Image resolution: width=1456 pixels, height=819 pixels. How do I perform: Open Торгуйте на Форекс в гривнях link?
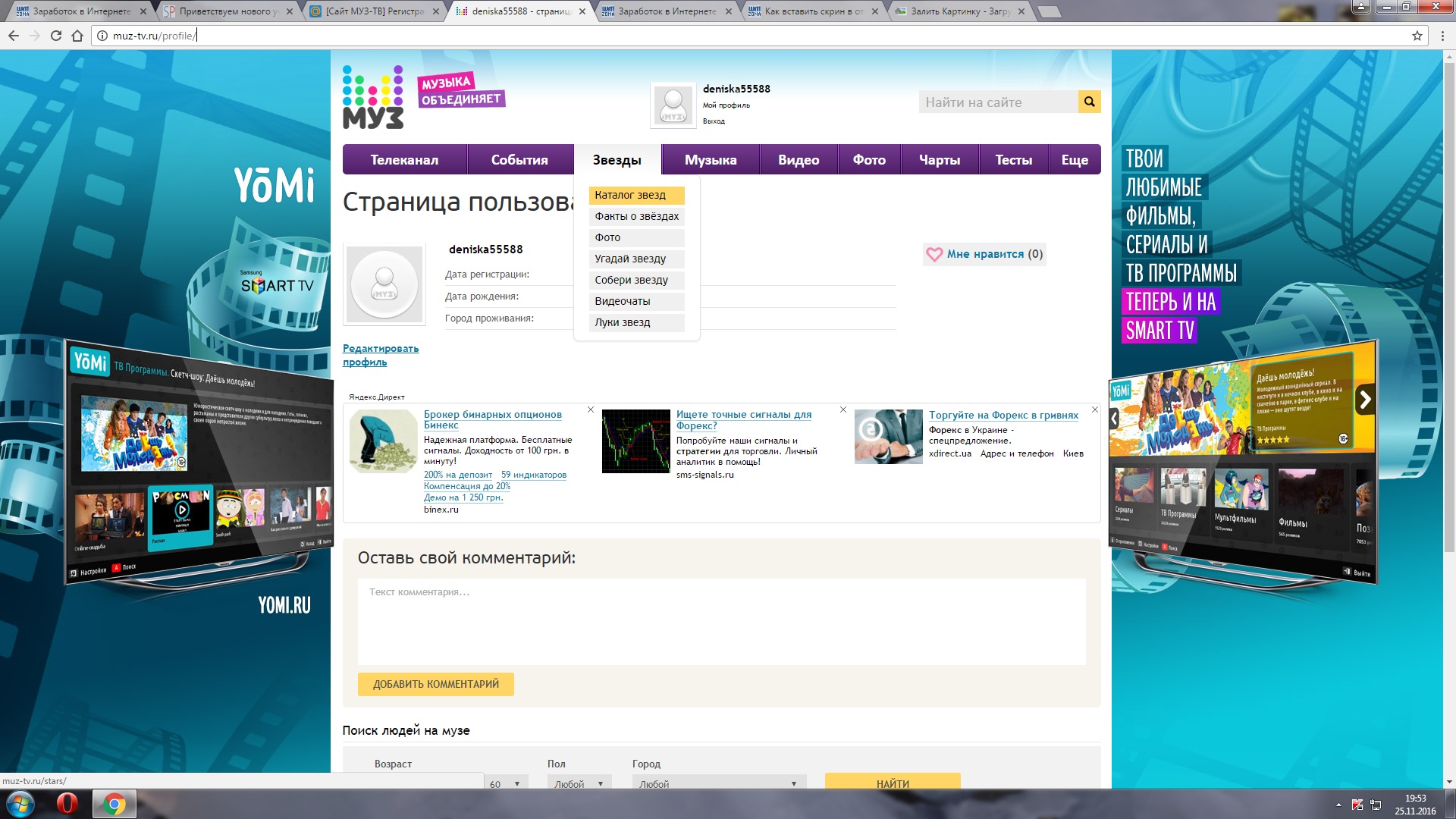click(1003, 415)
